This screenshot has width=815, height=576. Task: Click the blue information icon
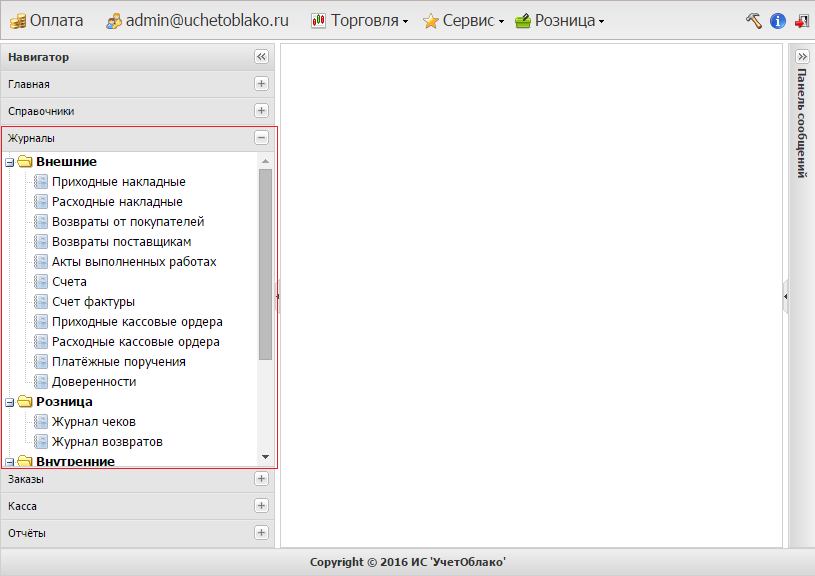click(778, 21)
